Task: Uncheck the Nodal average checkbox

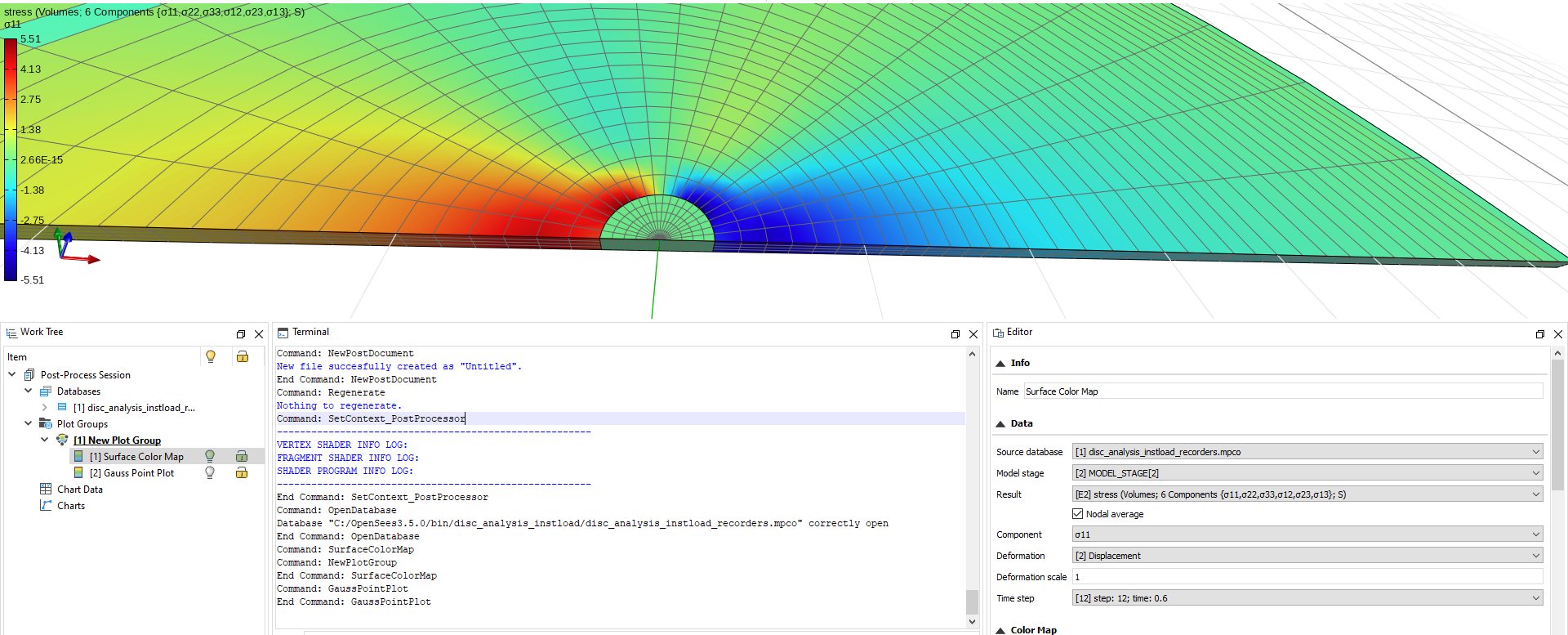Action: 1078,514
